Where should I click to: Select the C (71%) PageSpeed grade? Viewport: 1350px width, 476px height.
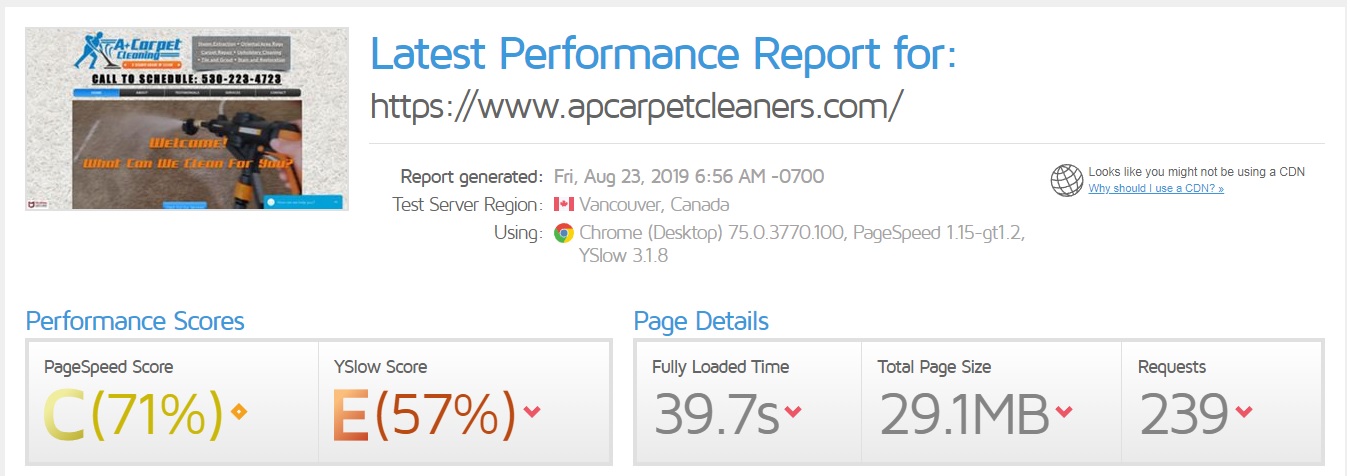pyautogui.click(x=134, y=414)
